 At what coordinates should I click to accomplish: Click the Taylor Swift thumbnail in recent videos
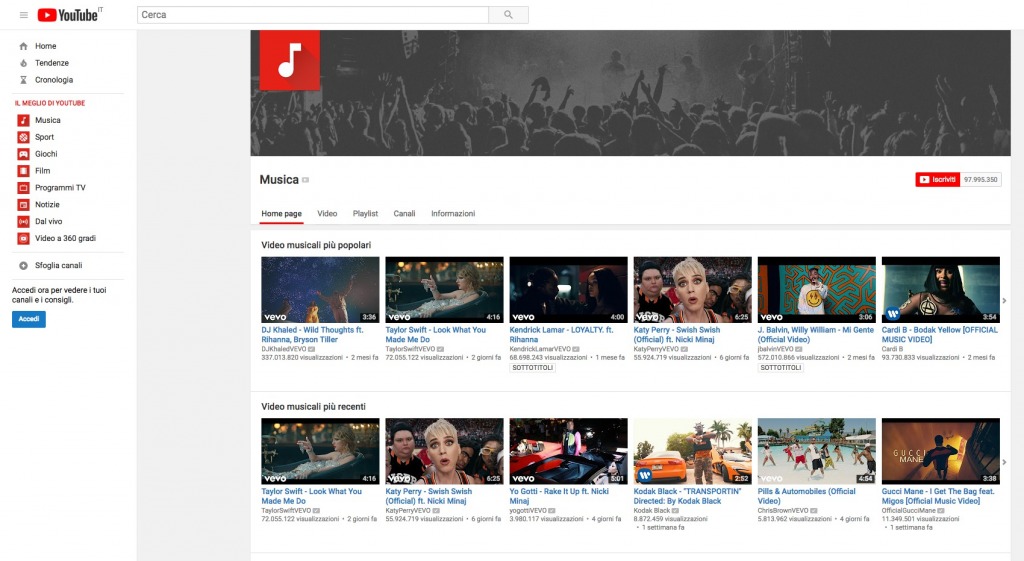pyautogui.click(x=320, y=451)
